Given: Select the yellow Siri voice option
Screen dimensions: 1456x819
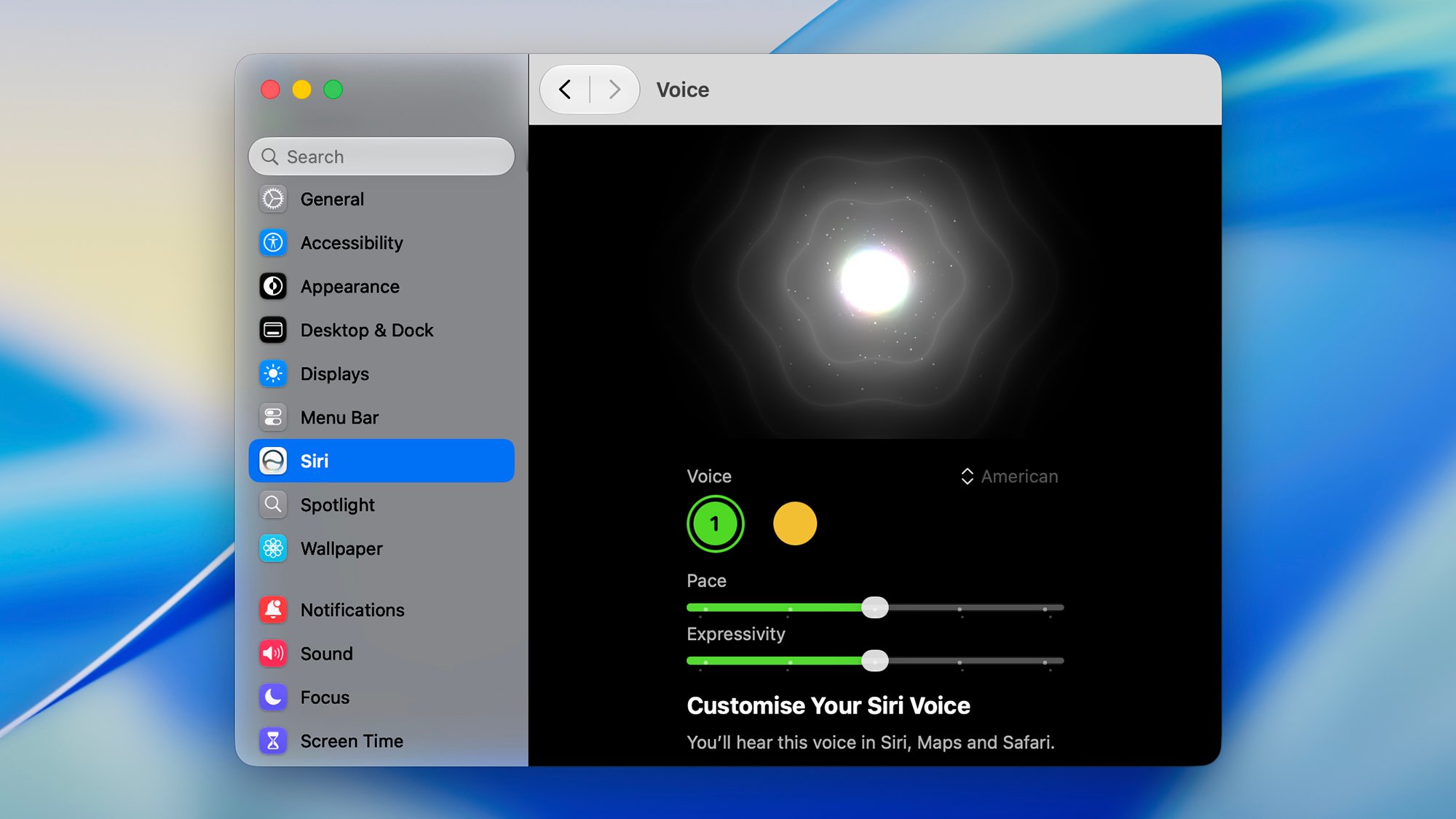Looking at the screenshot, I should pos(795,523).
